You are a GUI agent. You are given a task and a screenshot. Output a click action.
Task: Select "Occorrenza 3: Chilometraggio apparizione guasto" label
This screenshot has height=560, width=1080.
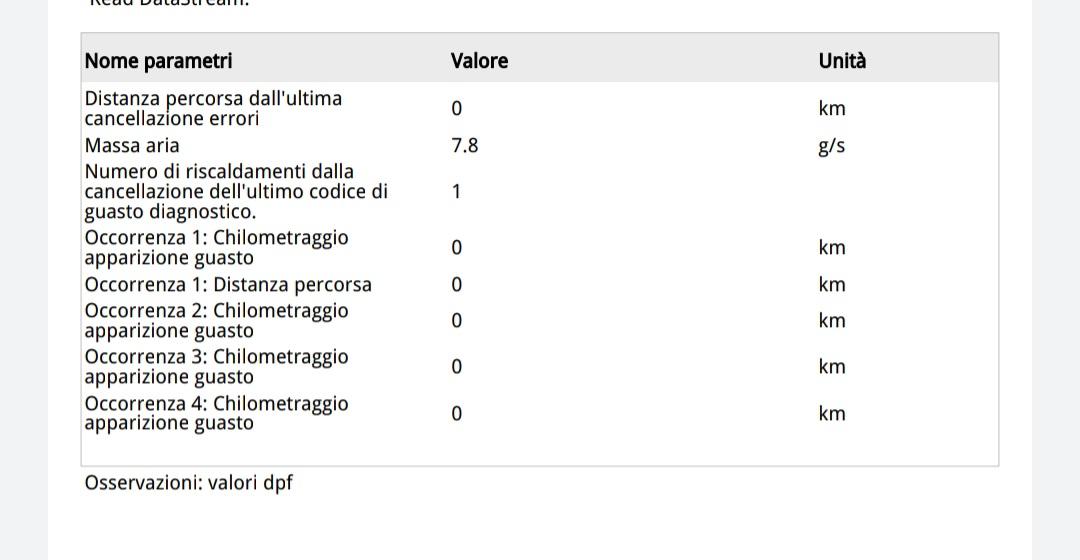tap(216, 366)
